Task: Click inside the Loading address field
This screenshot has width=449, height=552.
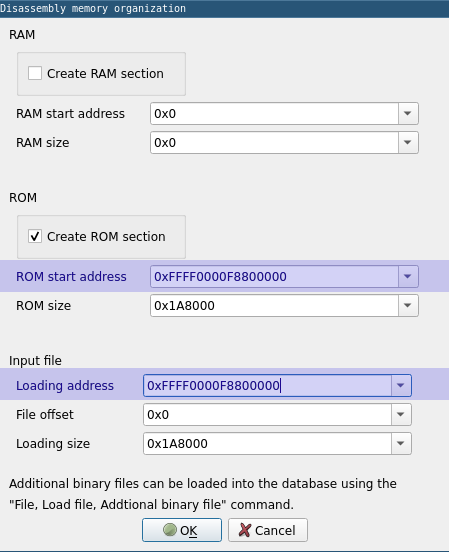Action: 267,385
